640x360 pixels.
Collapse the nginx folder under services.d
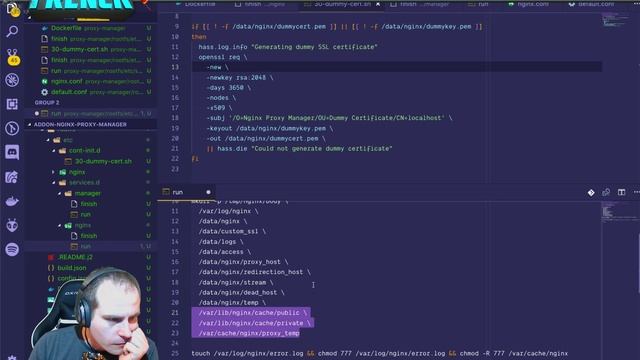83,225
